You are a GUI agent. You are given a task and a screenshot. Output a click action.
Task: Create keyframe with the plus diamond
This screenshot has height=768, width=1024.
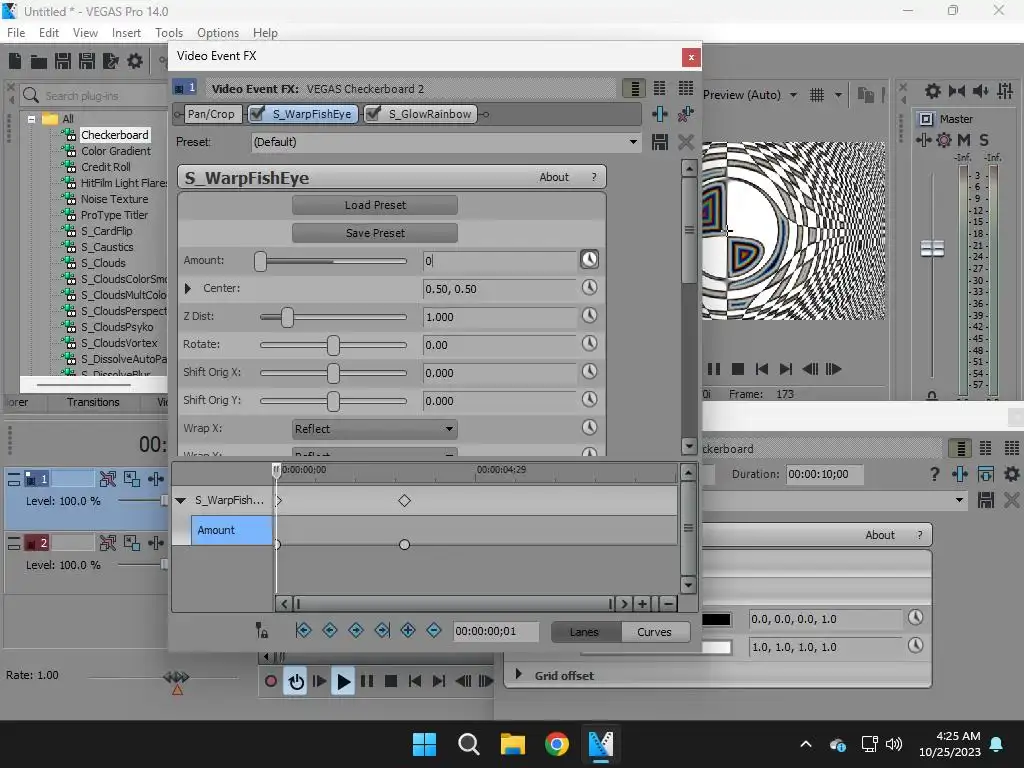pos(408,630)
